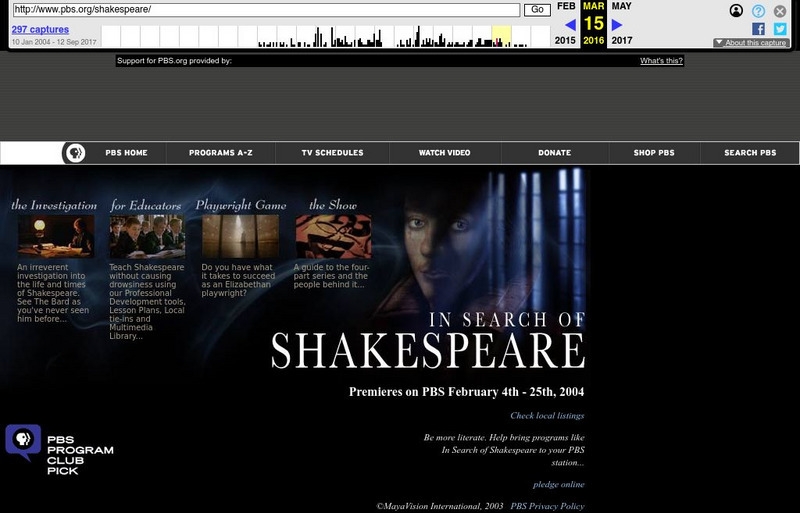Click the Show thumbnail with glasses
This screenshot has height=513, width=800.
[x=334, y=236]
